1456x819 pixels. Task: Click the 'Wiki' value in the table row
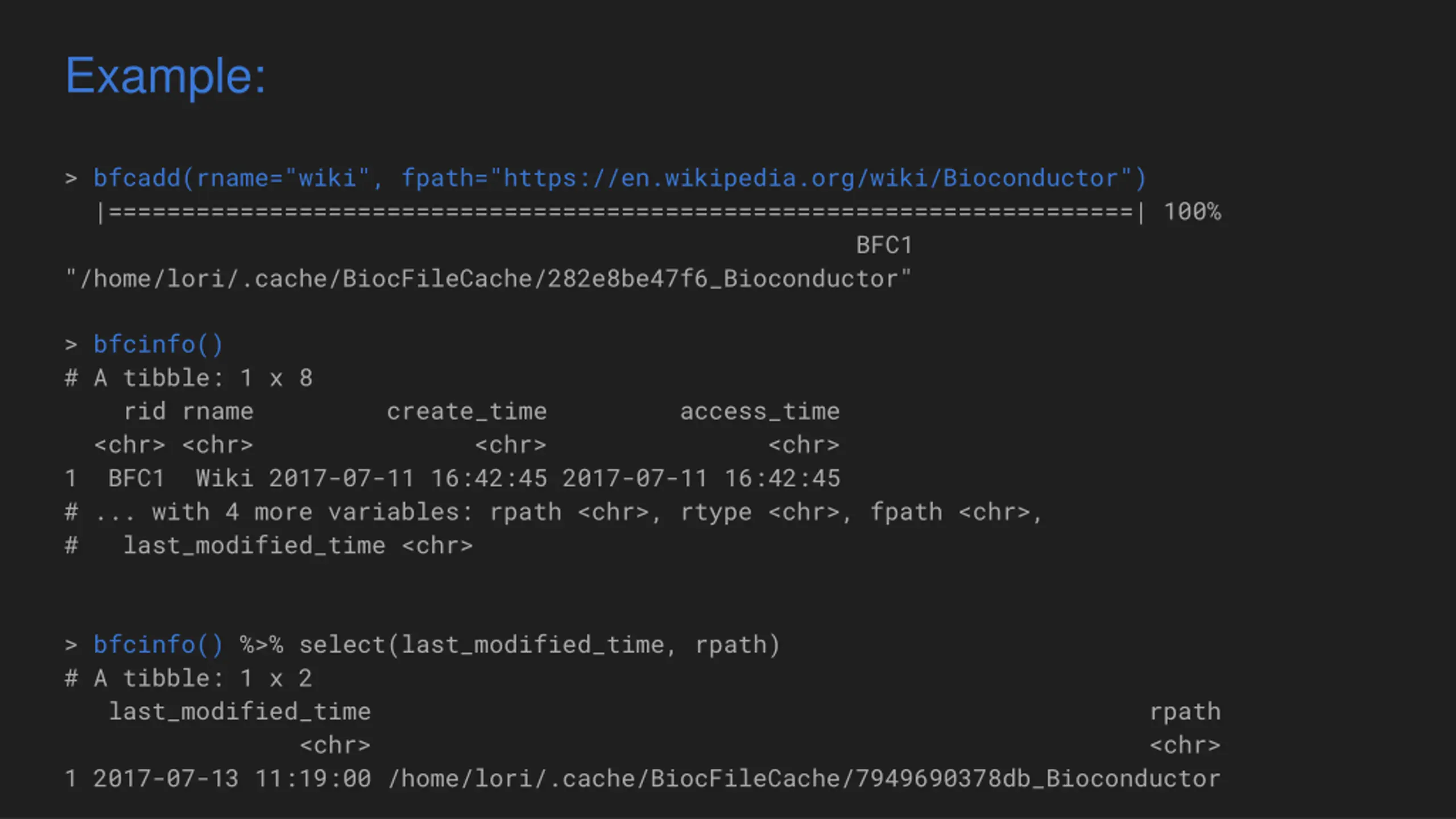pyautogui.click(x=225, y=478)
